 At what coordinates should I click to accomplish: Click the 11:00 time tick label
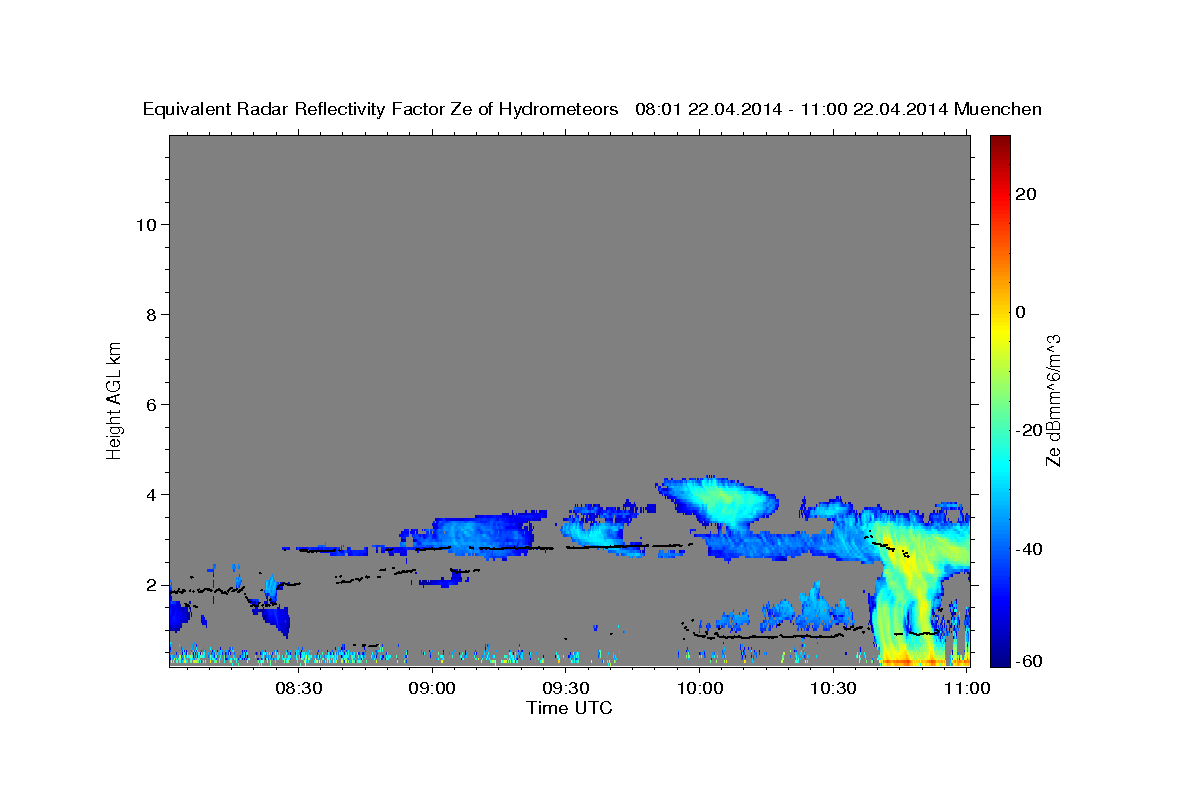click(966, 688)
